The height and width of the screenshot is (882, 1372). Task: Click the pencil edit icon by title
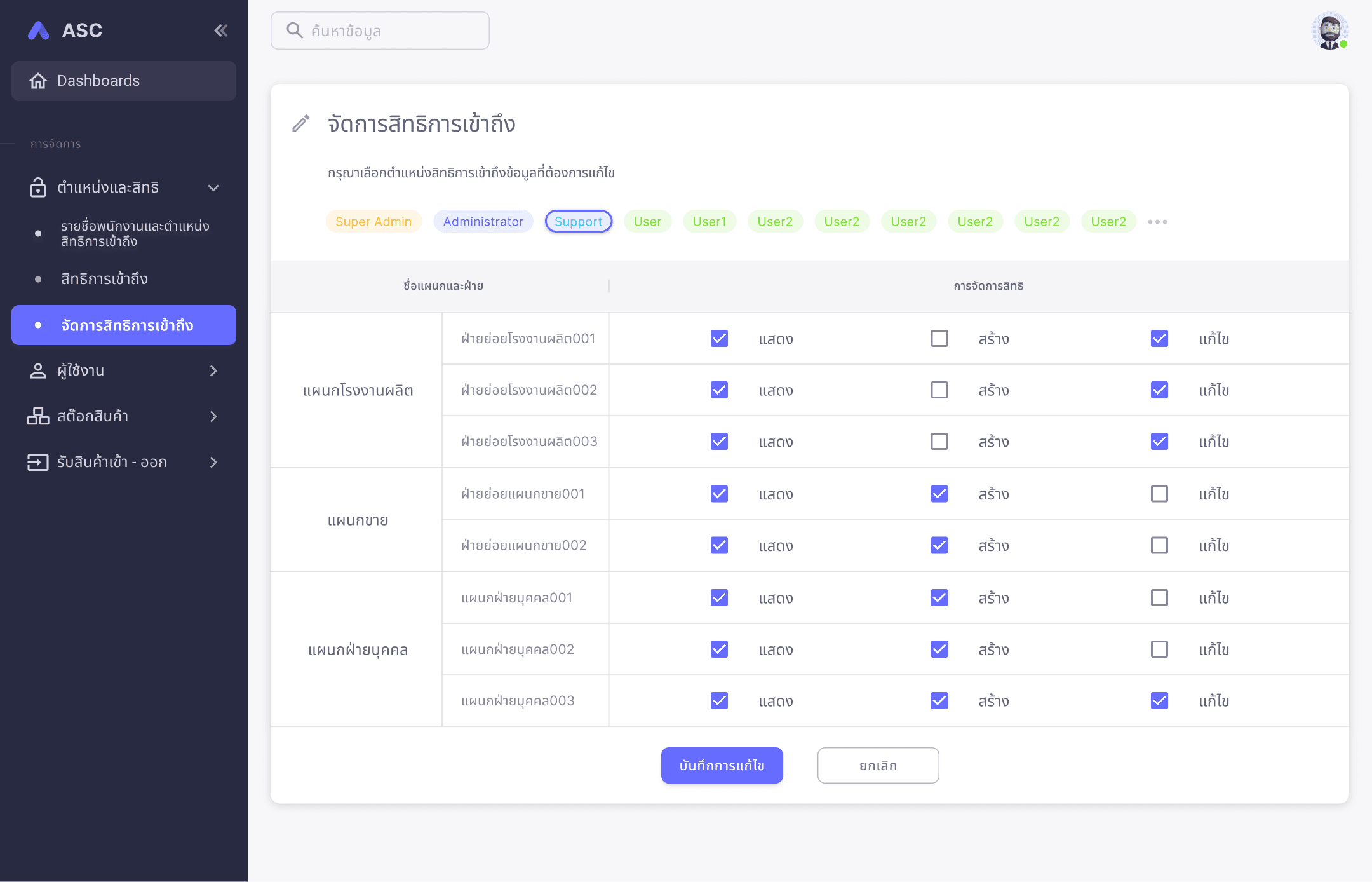(x=301, y=123)
